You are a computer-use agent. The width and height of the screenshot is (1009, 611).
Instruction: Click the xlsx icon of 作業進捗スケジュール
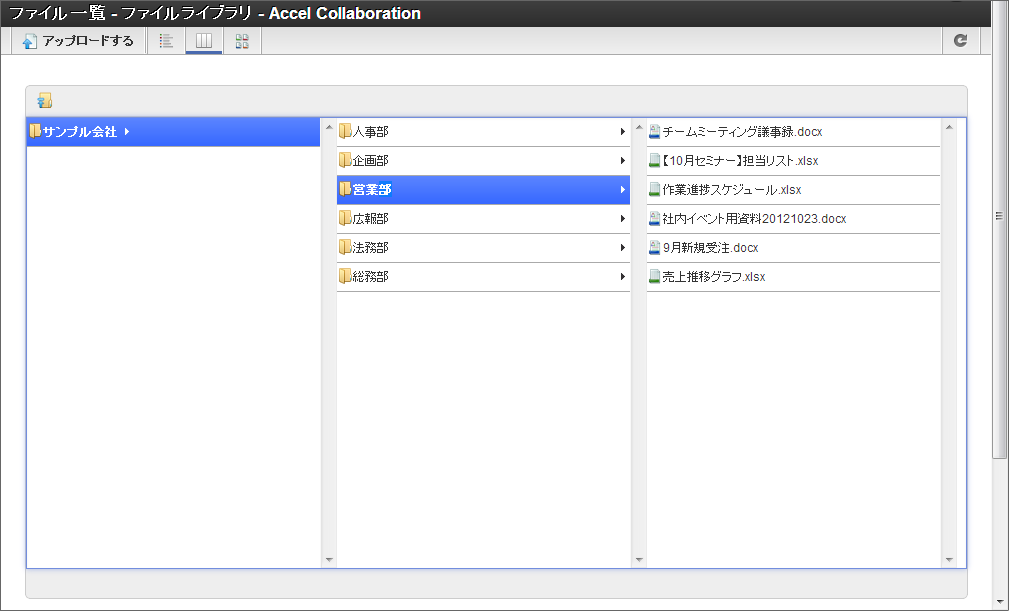click(x=654, y=190)
